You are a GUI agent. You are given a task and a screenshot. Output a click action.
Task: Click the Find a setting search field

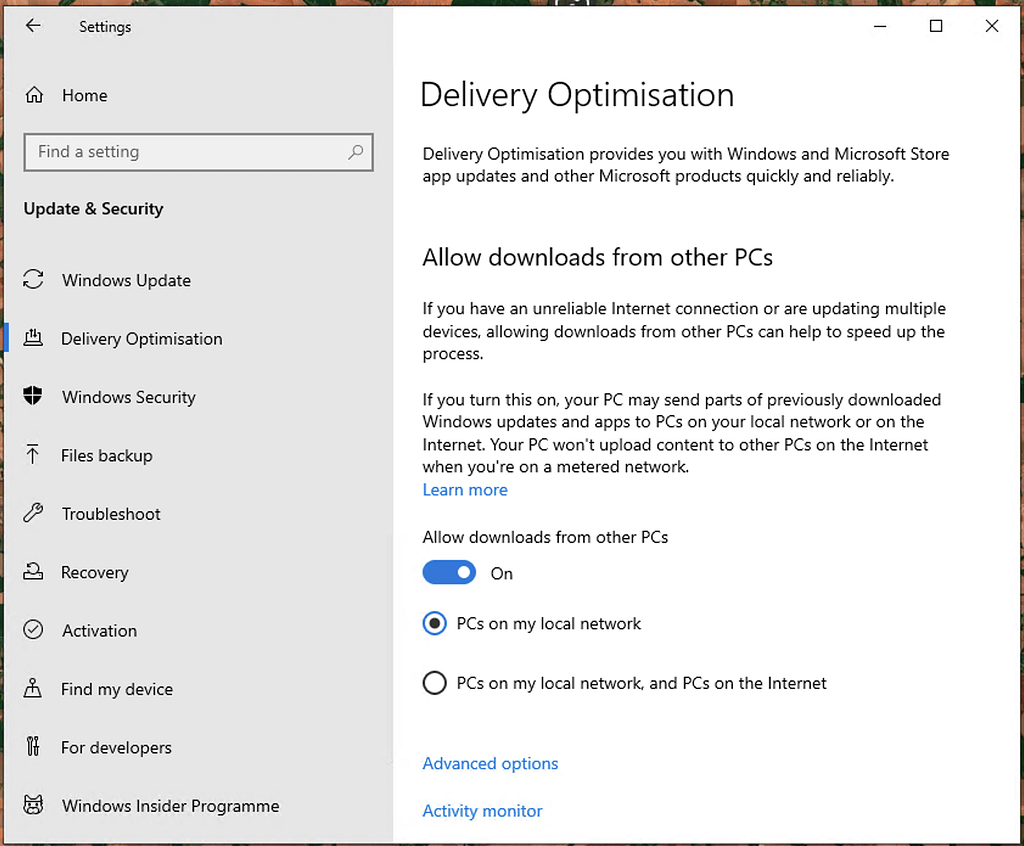coord(185,152)
